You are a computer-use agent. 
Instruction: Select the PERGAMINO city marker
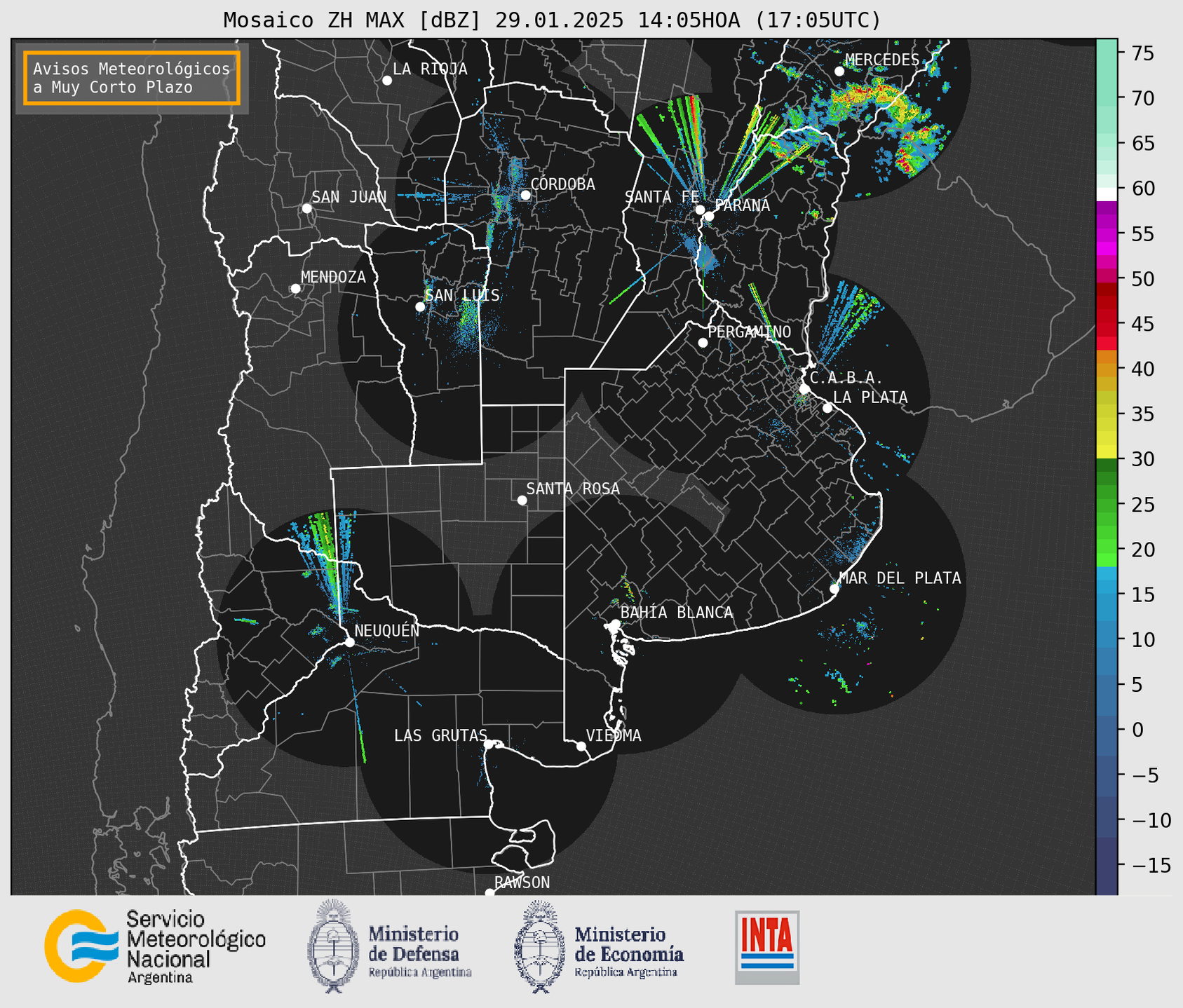pos(703,343)
